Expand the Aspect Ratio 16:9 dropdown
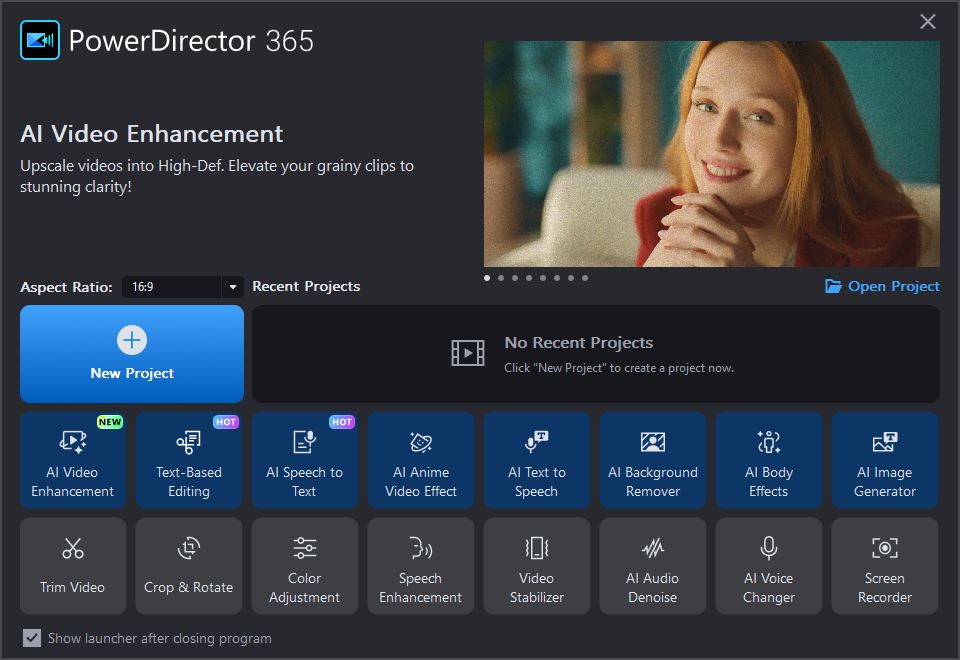 pos(182,287)
